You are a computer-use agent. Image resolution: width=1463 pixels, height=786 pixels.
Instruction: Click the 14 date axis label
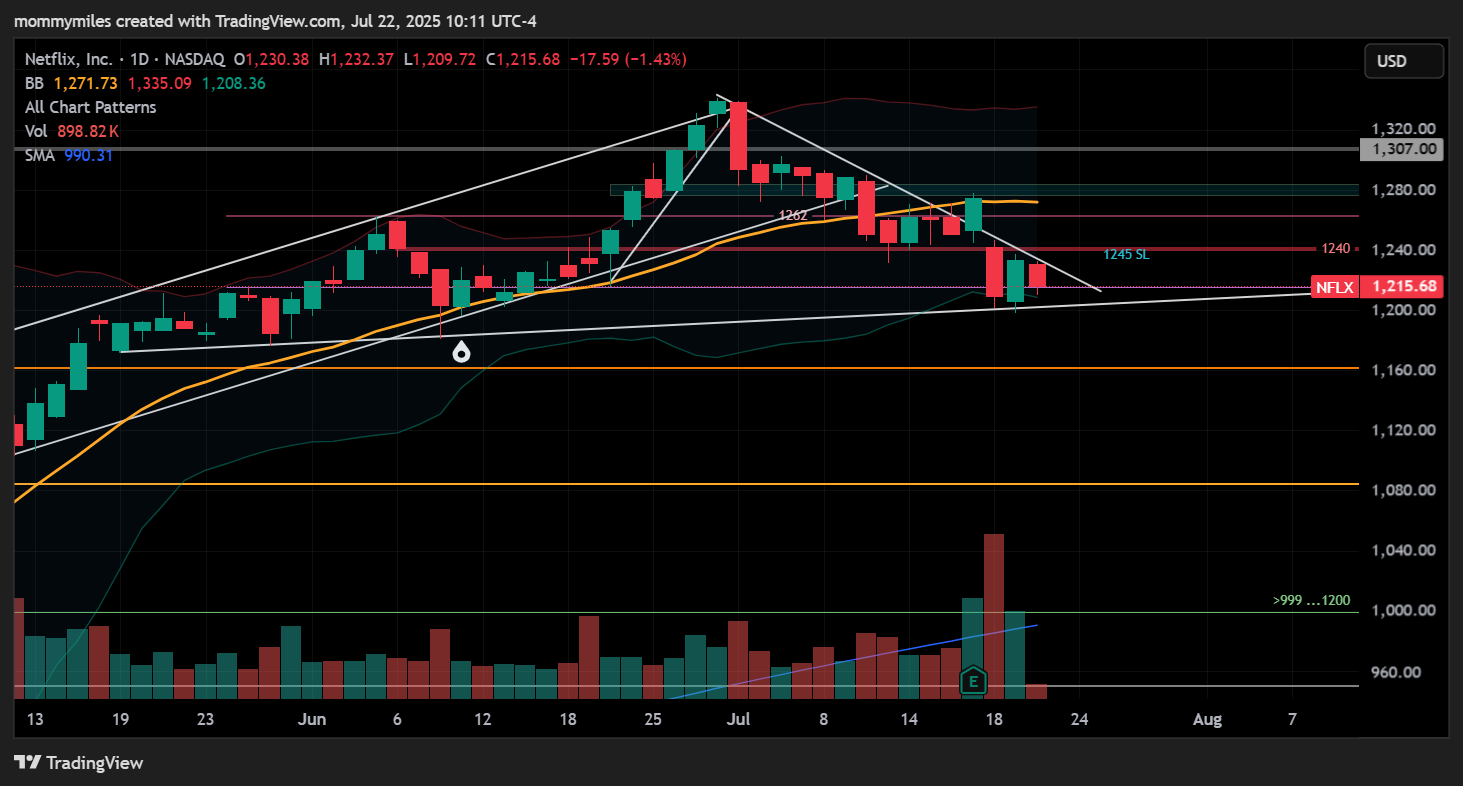909,719
